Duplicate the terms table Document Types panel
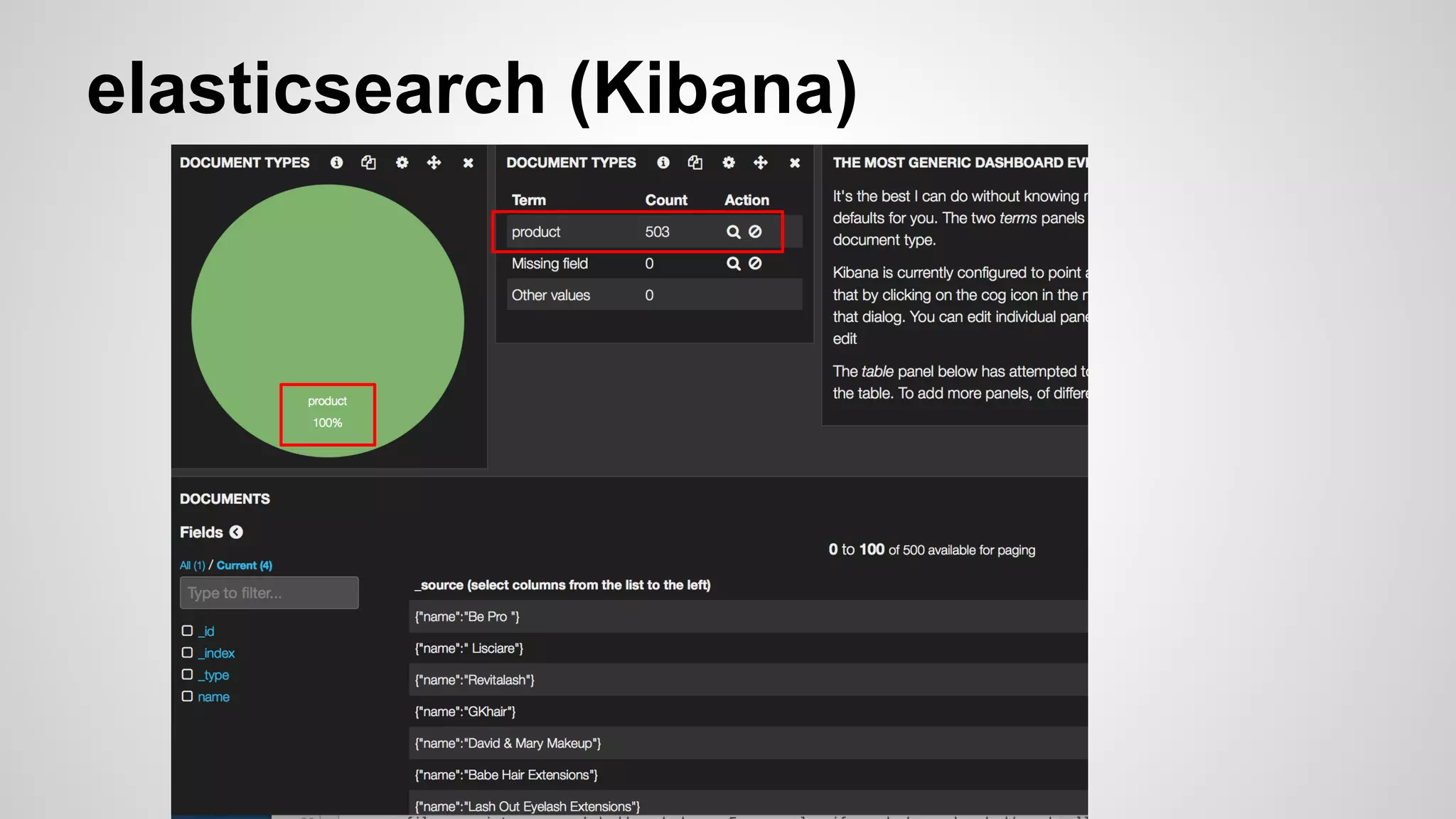1456x819 pixels. pyautogui.click(x=695, y=163)
